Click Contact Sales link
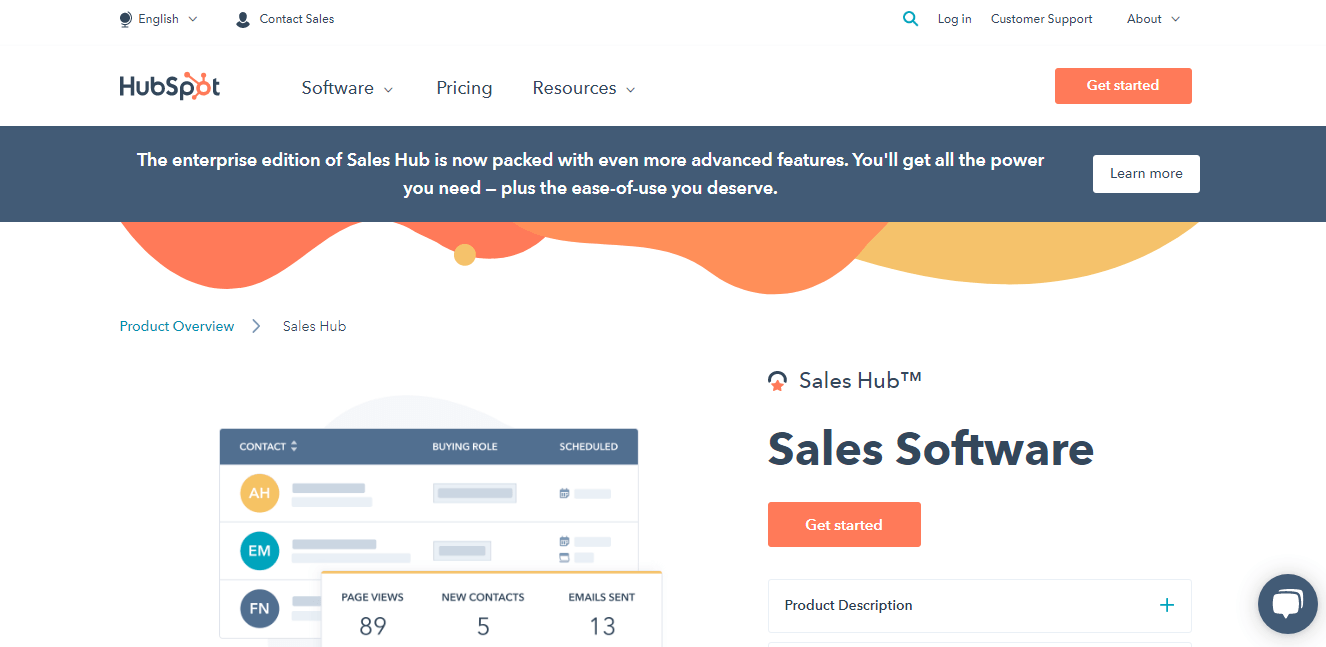This screenshot has width=1326, height=647. pyautogui.click(x=297, y=19)
